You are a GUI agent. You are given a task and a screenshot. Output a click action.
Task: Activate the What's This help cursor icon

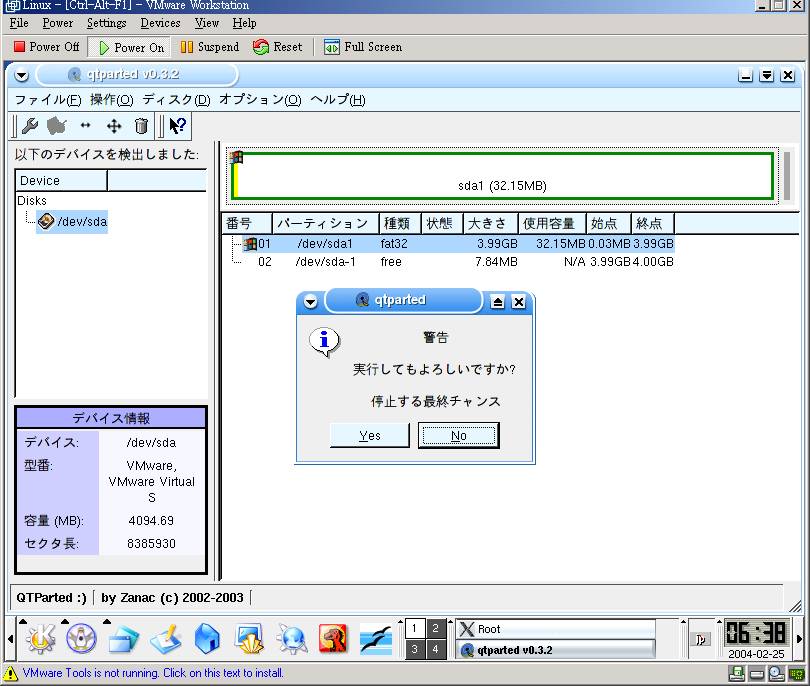pos(177,126)
